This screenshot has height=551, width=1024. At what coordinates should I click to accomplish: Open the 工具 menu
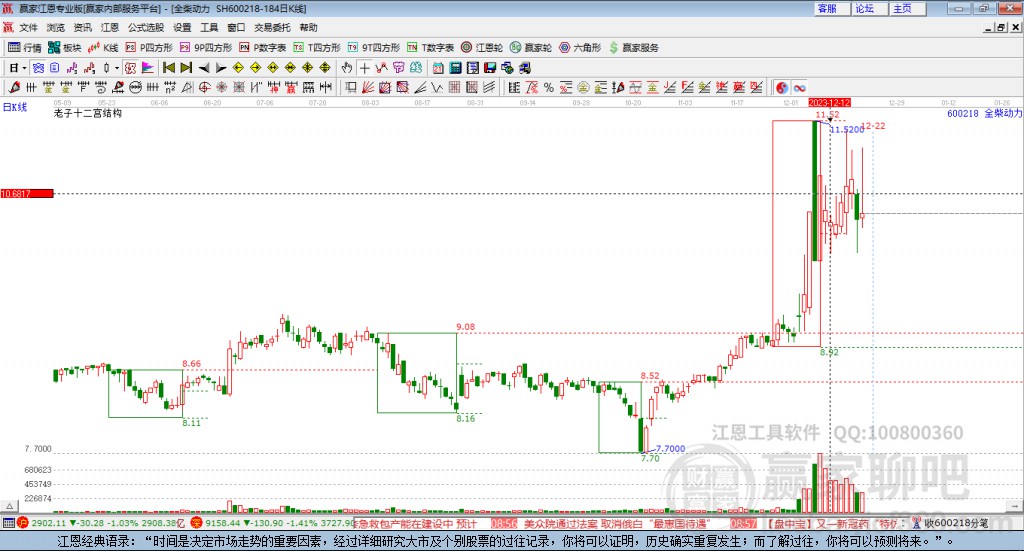(209, 27)
